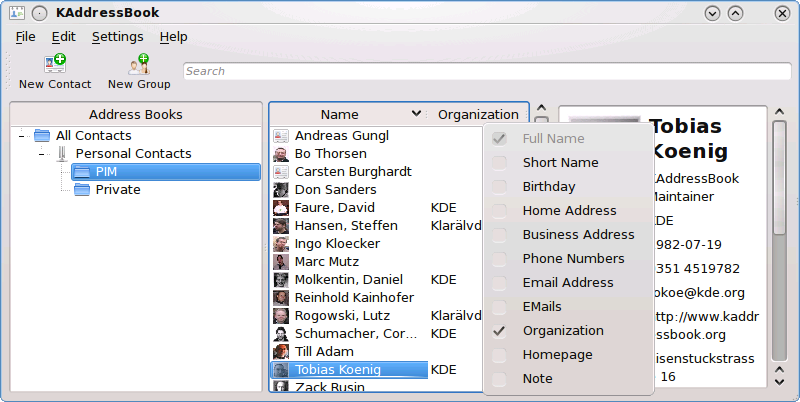Click the Private folder icon
The image size is (800, 402).
[82, 190]
